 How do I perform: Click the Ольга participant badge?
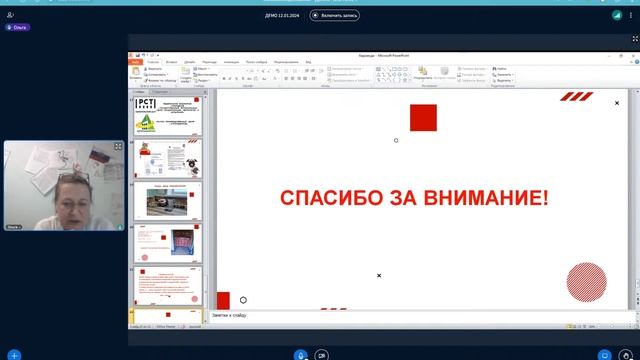click(x=18, y=27)
